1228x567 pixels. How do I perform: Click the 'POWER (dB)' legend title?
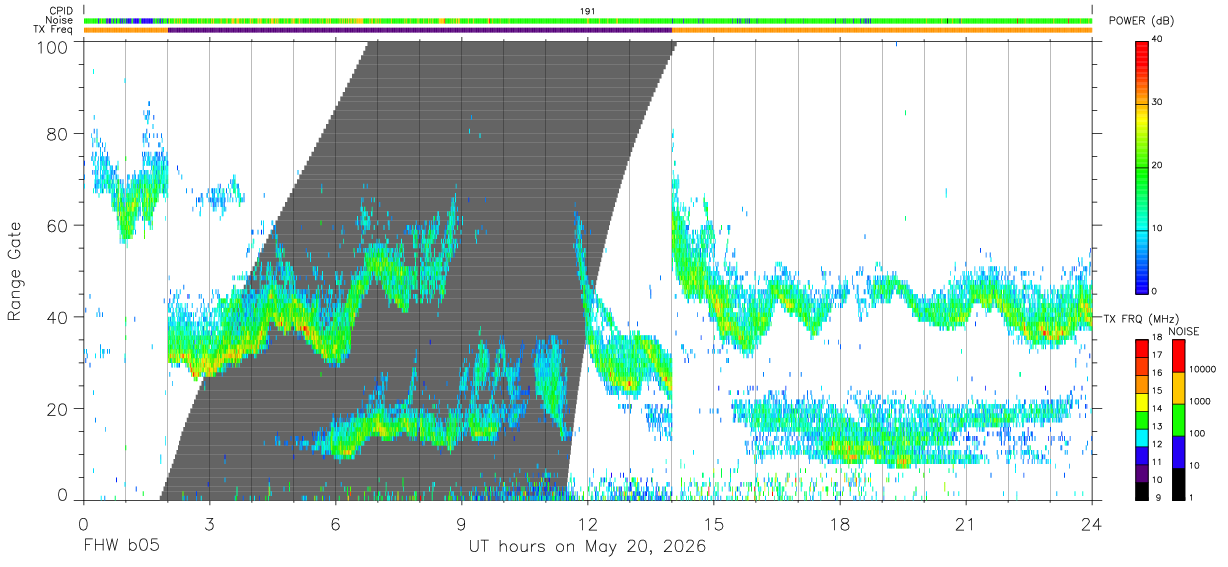[1142, 21]
